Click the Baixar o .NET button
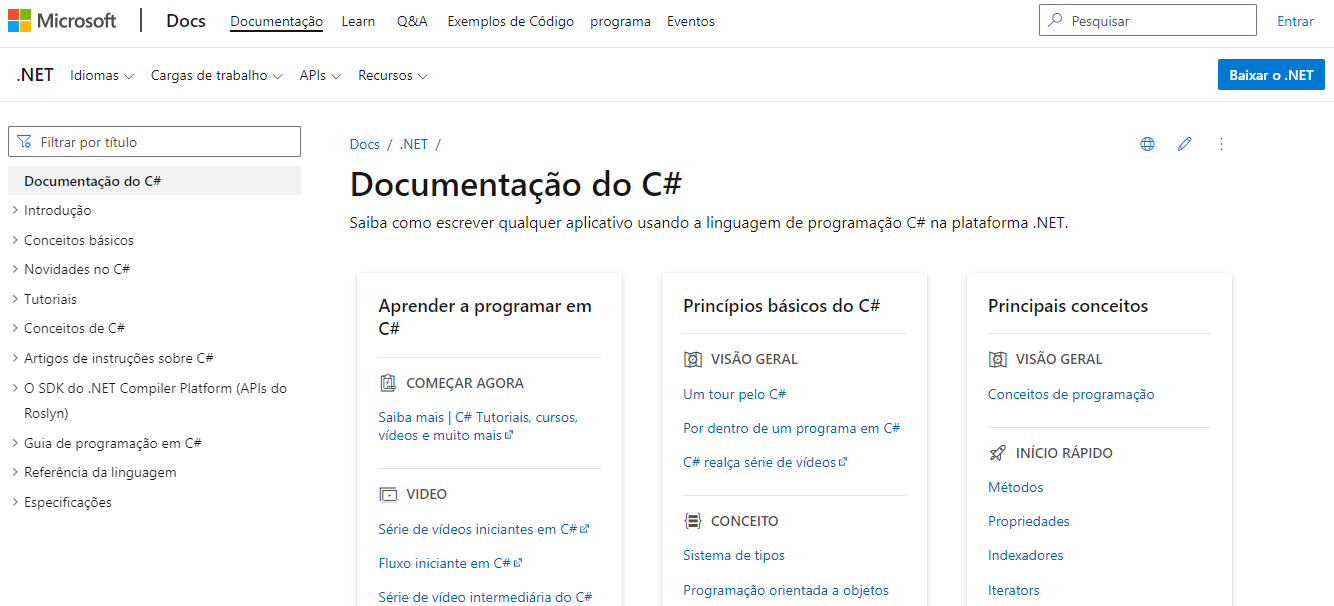Viewport: 1334px width, 606px height. (1270, 74)
